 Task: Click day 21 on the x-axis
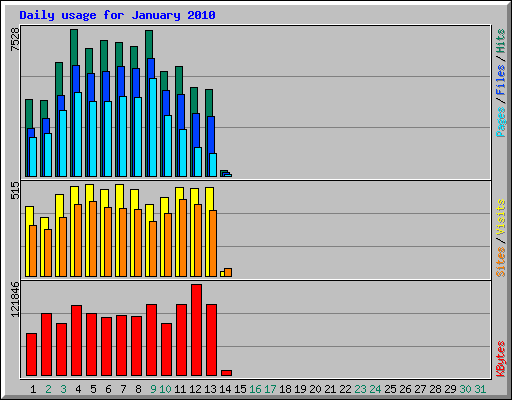pyautogui.click(x=330, y=389)
